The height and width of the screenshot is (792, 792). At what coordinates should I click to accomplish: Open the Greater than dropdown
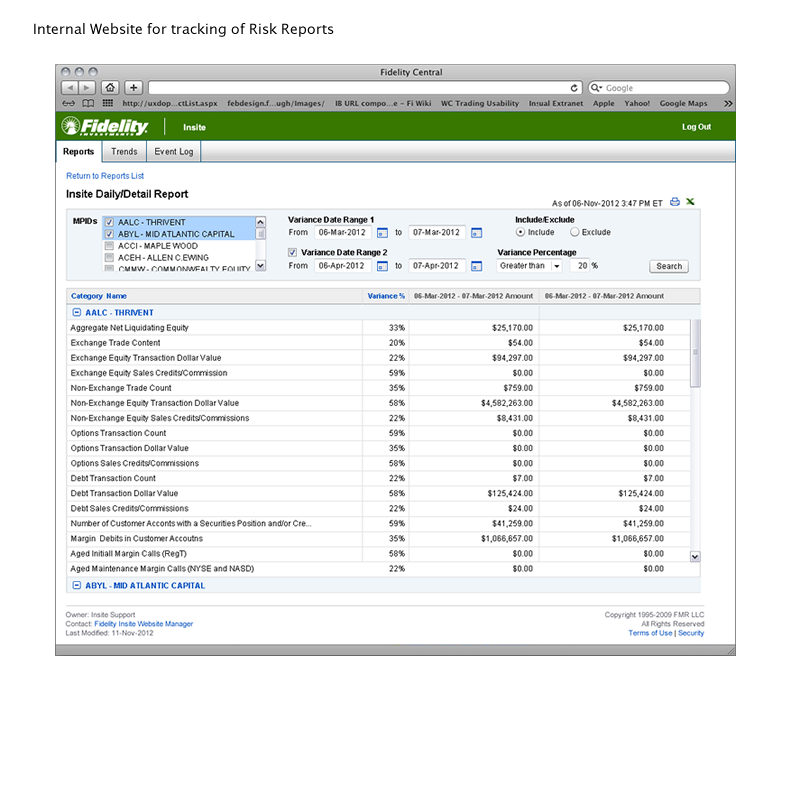click(x=556, y=266)
